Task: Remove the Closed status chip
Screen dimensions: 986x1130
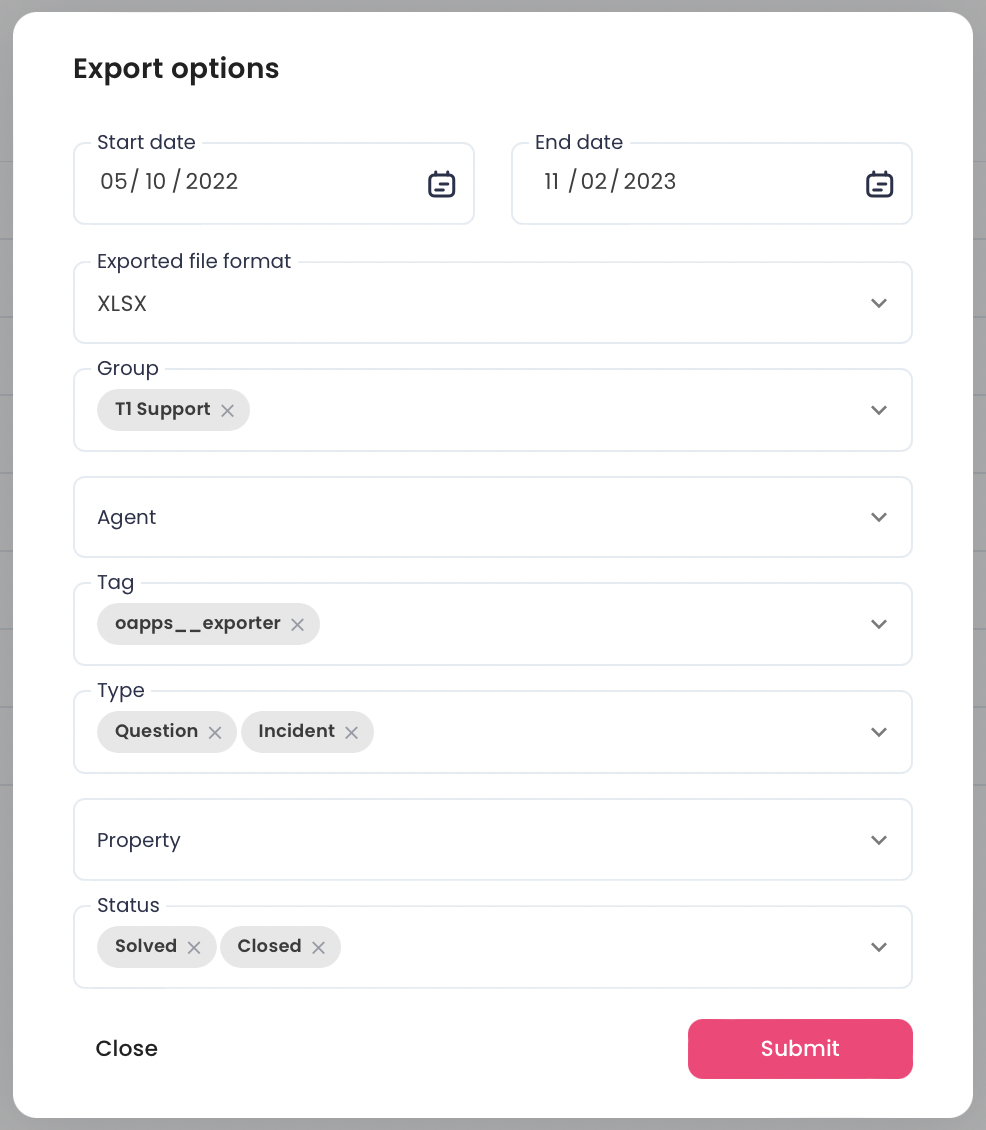Action: (x=318, y=948)
